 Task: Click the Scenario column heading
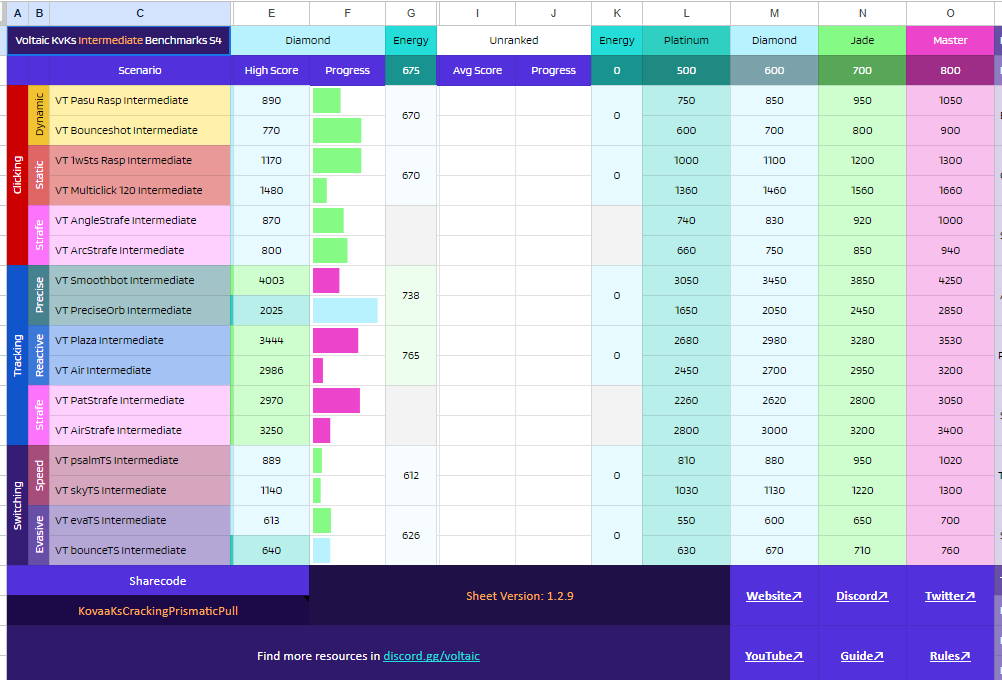pyautogui.click(x=140, y=70)
